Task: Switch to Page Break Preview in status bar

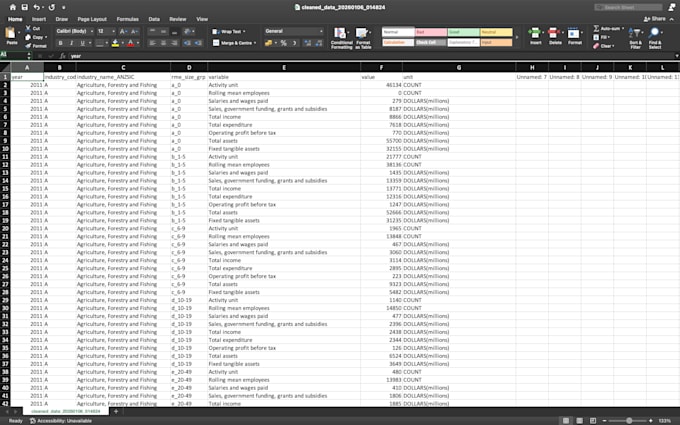Action: 593,421
